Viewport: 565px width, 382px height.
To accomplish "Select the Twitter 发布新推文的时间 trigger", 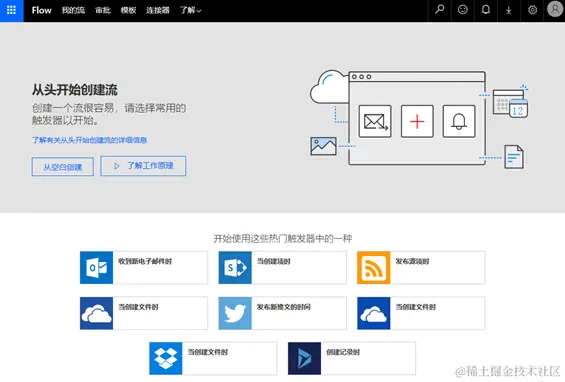I will pyautogui.click(x=282, y=313).
